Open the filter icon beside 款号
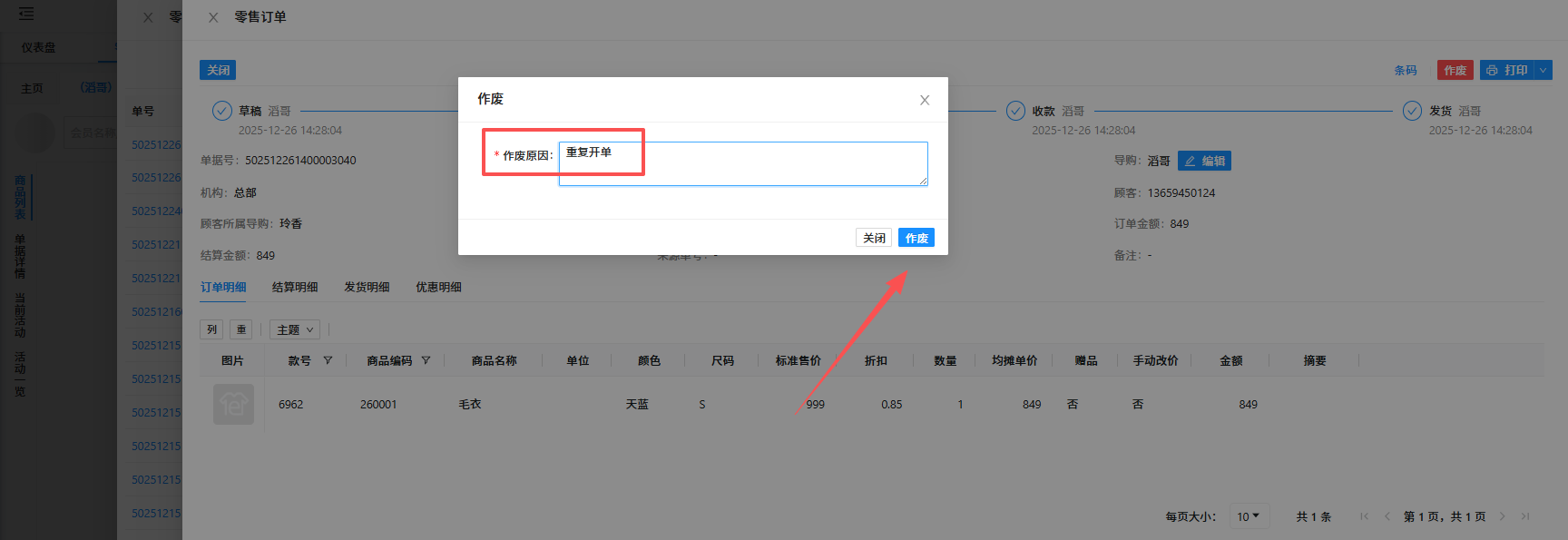This screenshot has height=540, width=1568. click(x=328, y=360)
